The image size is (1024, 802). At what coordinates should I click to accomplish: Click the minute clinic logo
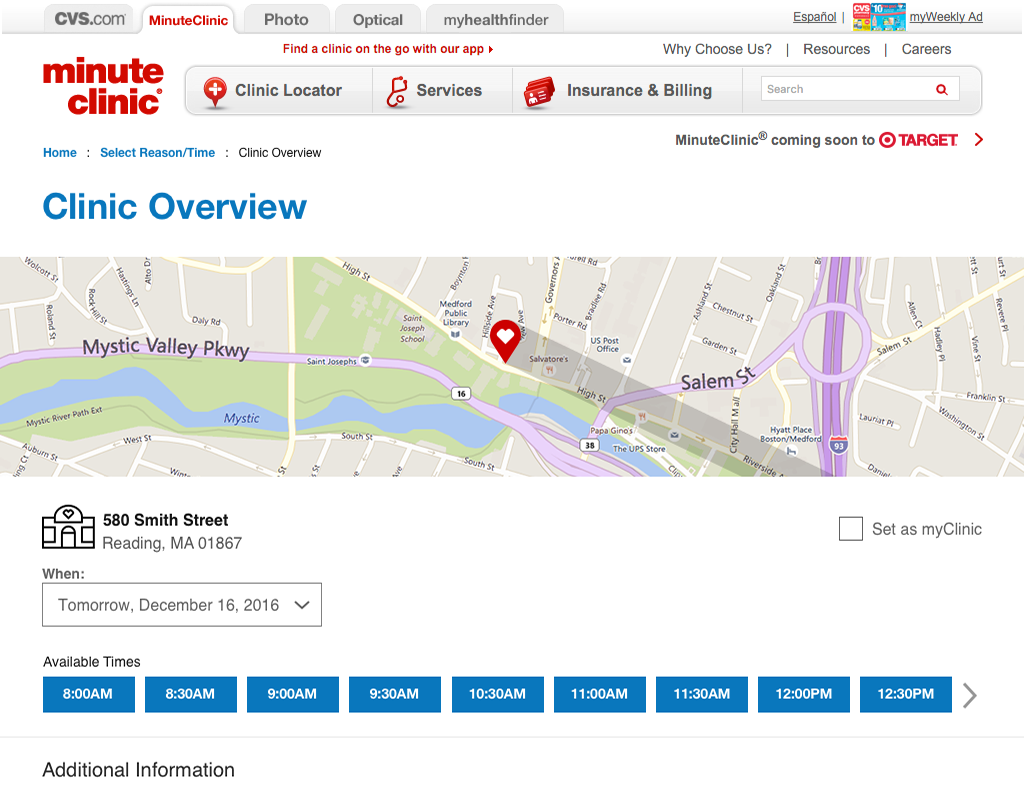point(103,86)
